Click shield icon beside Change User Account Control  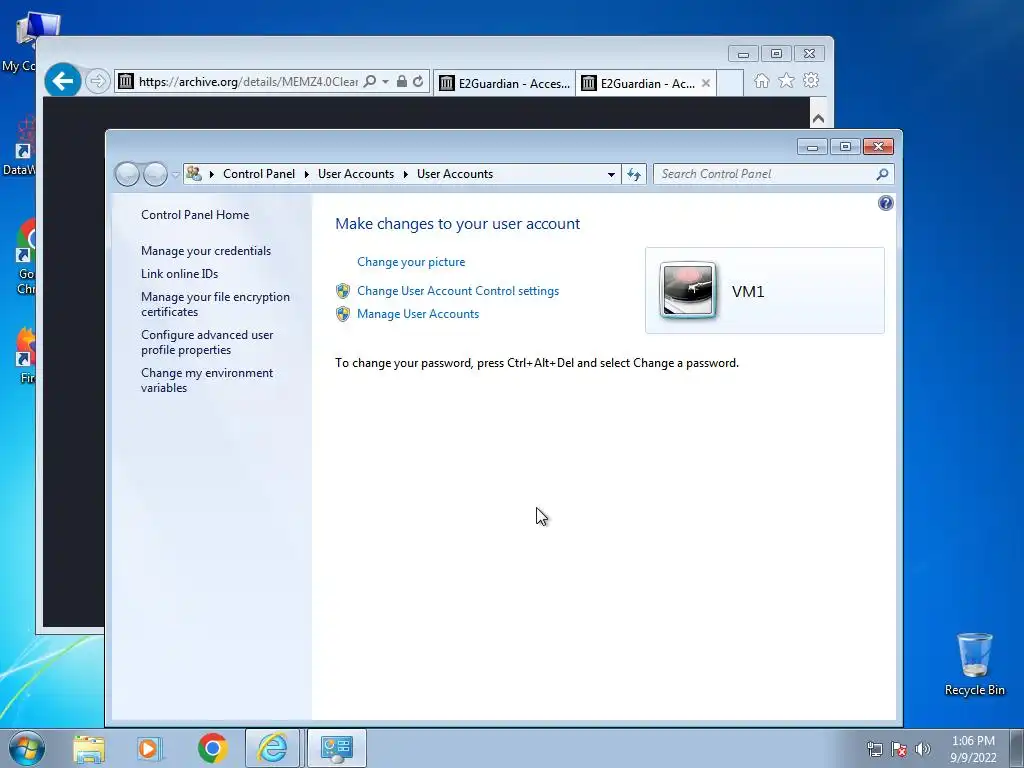pyautogui.click(x=343, y=291)
